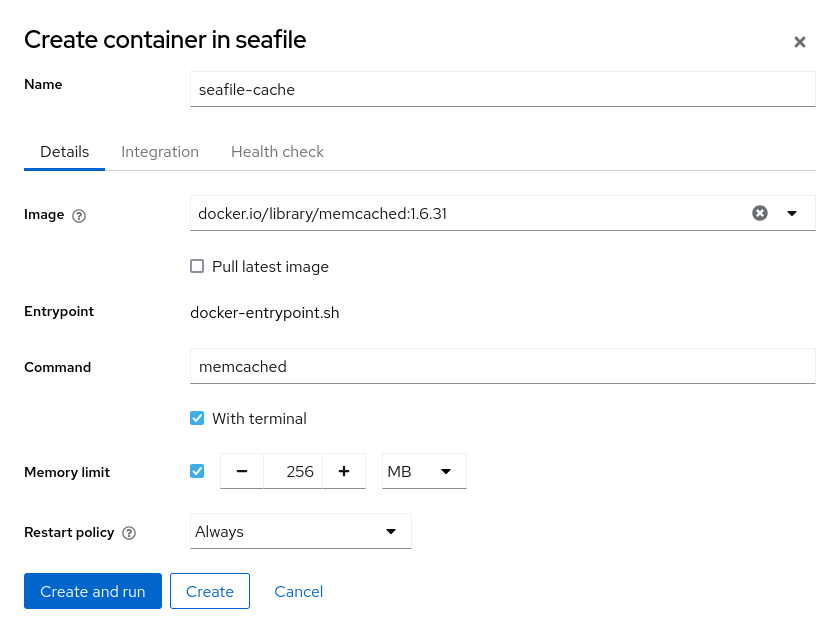Click the Image help question-mark icon
Screen dimensions: 838x632
(x=79, y=216)
